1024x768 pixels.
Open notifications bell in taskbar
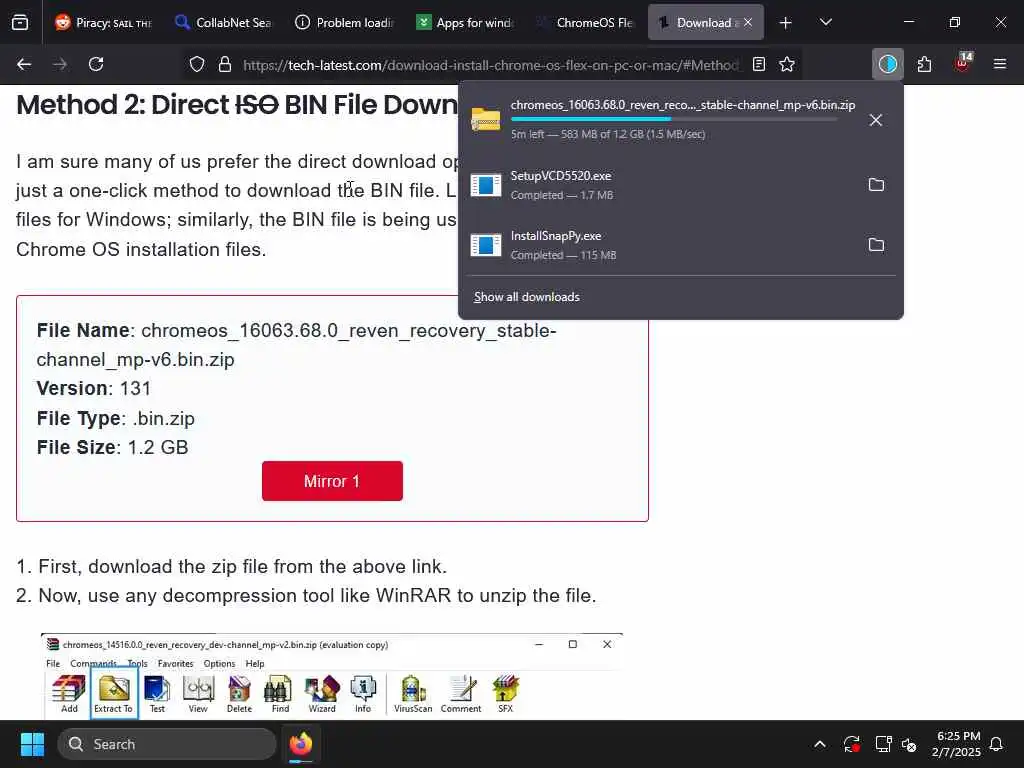[997, 744]
